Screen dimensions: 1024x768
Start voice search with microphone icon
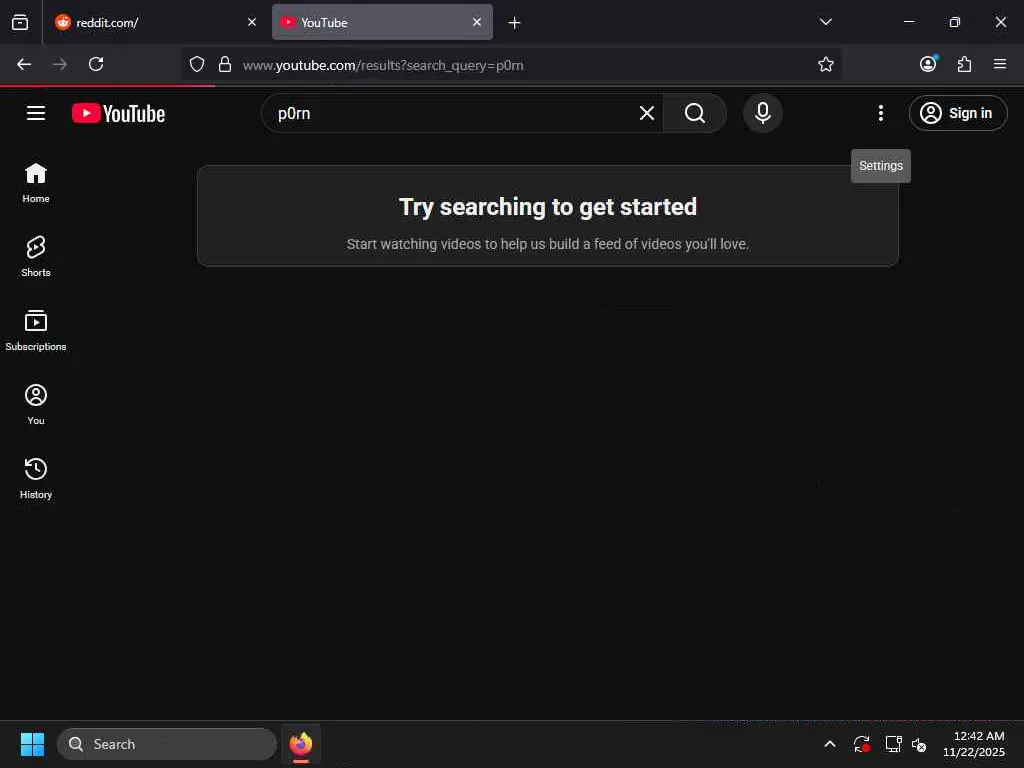[x=762, y=113]
